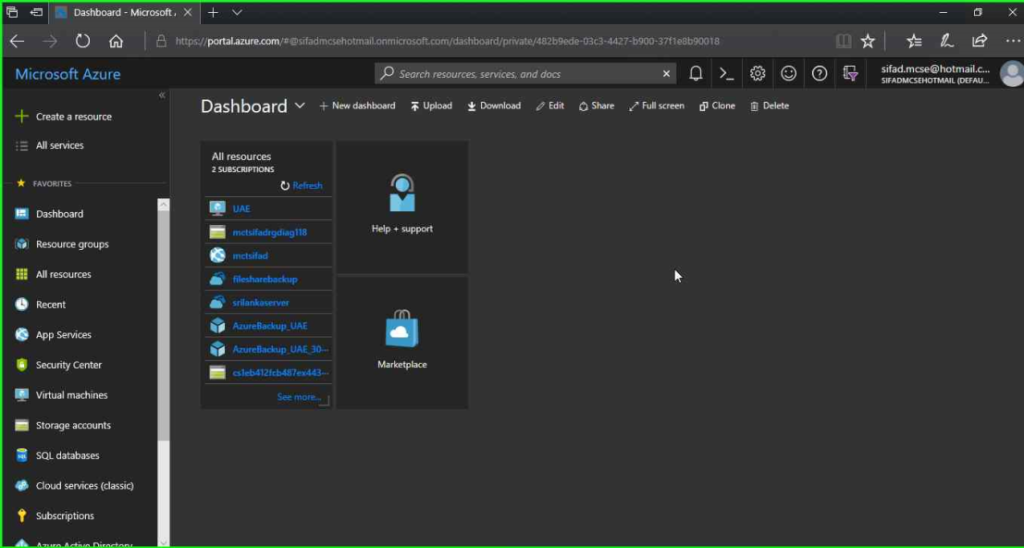Screen dimensions: 1024x548
Task: Click New dashboard in the toolbar
Action: point(357,106)
